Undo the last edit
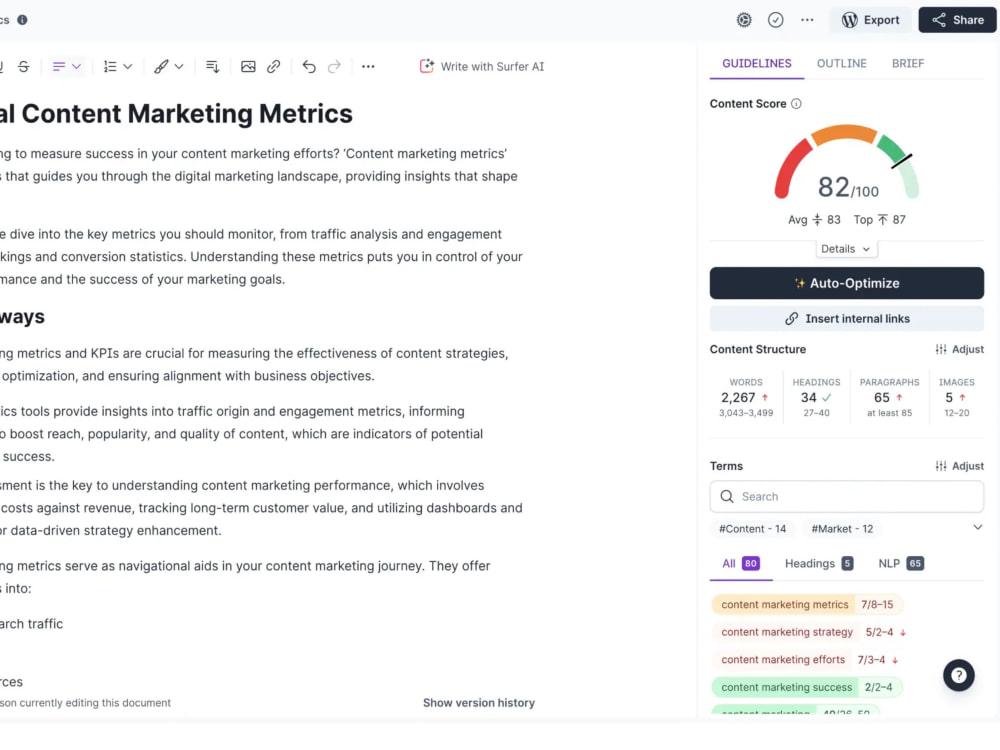Screen dimensions: 1000x750 click(309, 66)
